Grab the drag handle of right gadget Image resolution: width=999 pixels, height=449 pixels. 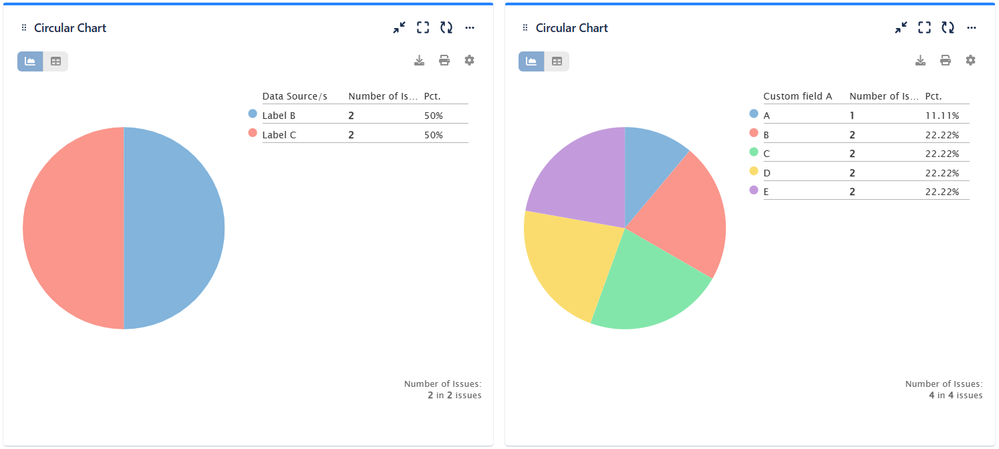pos(526,28)
